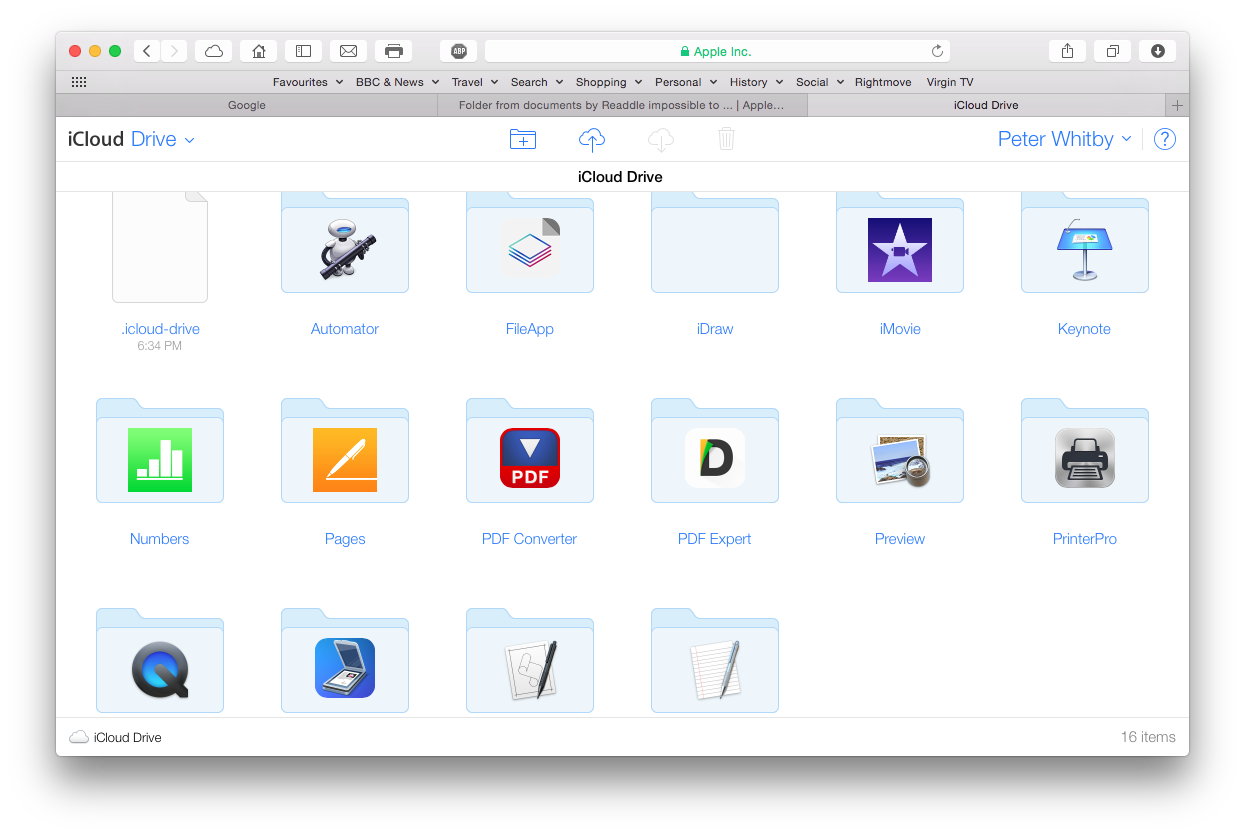This screenshot has width=1245, height=836.
Task: Expand the Personal bookmarks menu
Action: point(686,82)
